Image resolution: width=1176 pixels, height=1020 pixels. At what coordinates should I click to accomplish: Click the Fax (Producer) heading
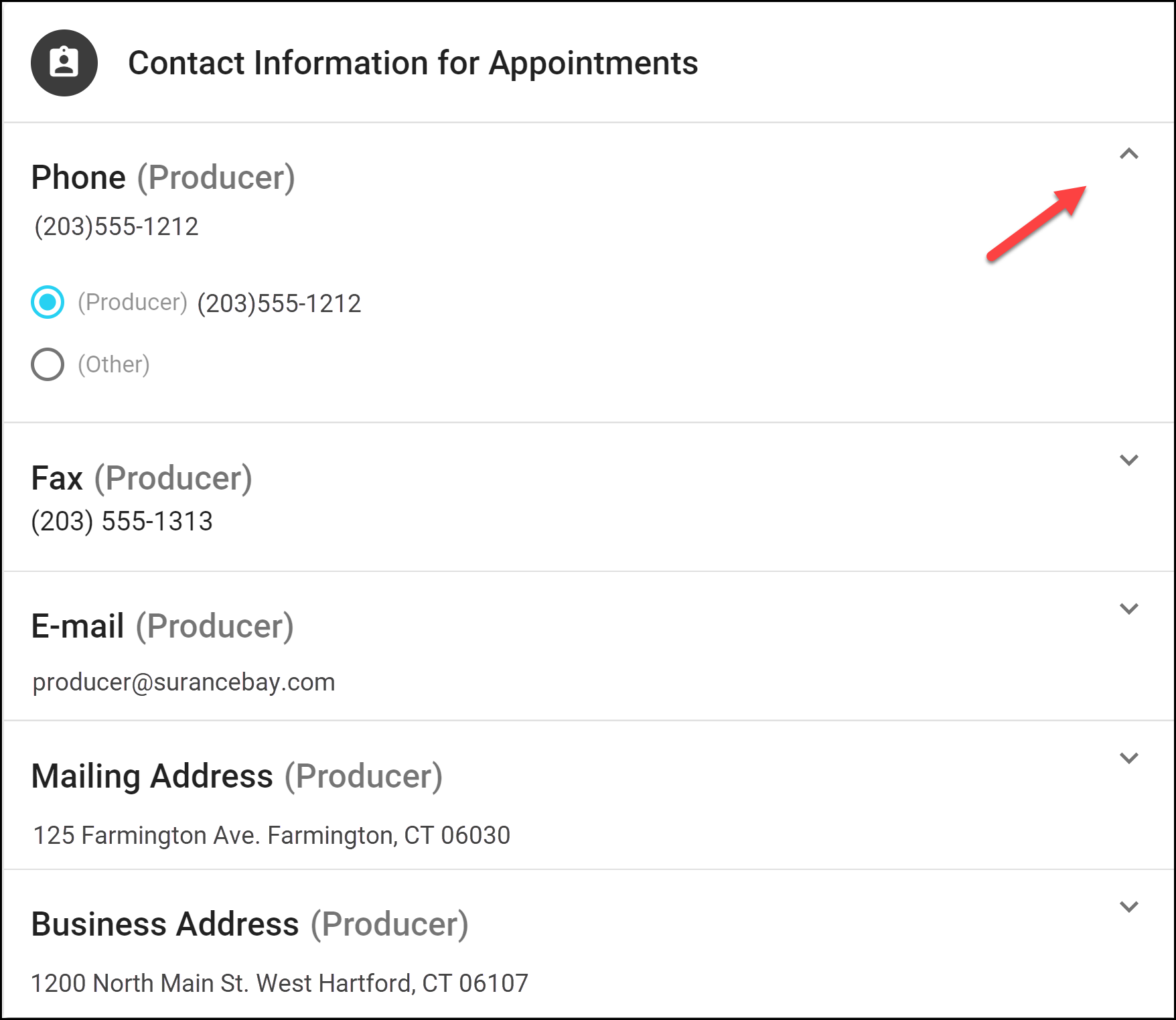tap(142, 478)
